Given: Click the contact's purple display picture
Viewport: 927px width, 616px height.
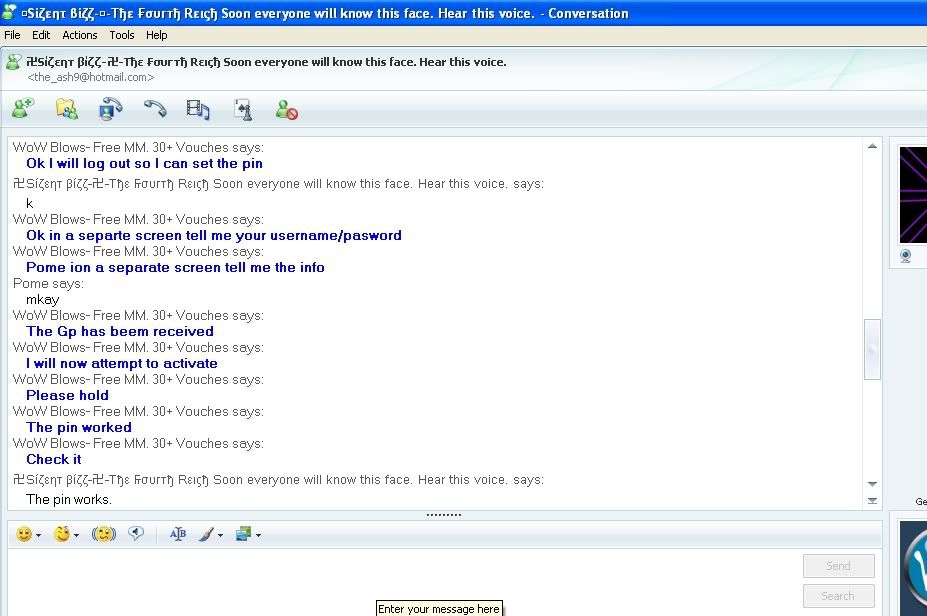Looking at the screenshot, I should pyautogui.click(x=913, y=194).
